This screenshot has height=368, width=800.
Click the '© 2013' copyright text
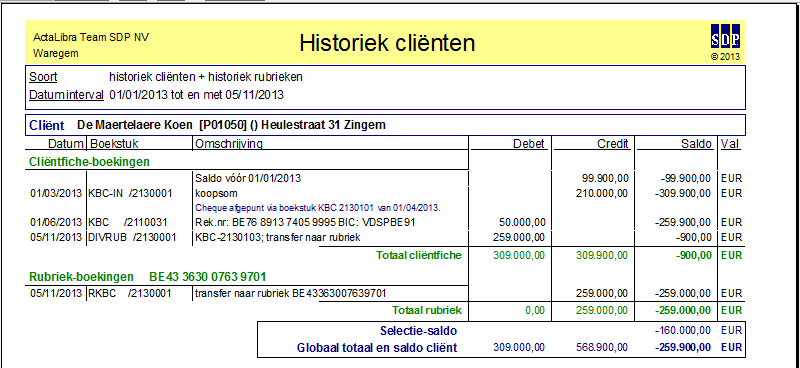(725, 57)
